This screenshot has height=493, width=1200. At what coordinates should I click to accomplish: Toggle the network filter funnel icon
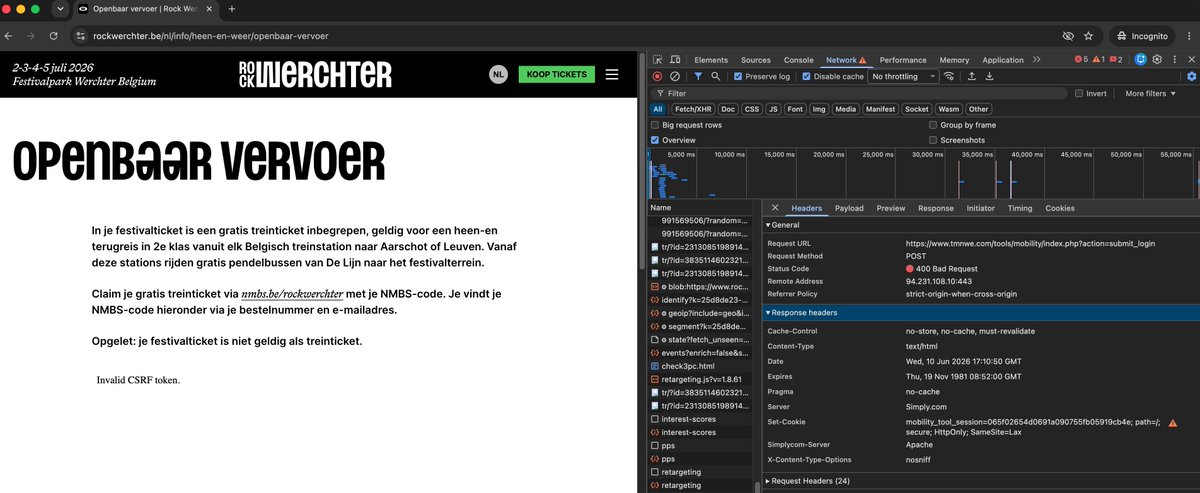click(x=698, y=76)
